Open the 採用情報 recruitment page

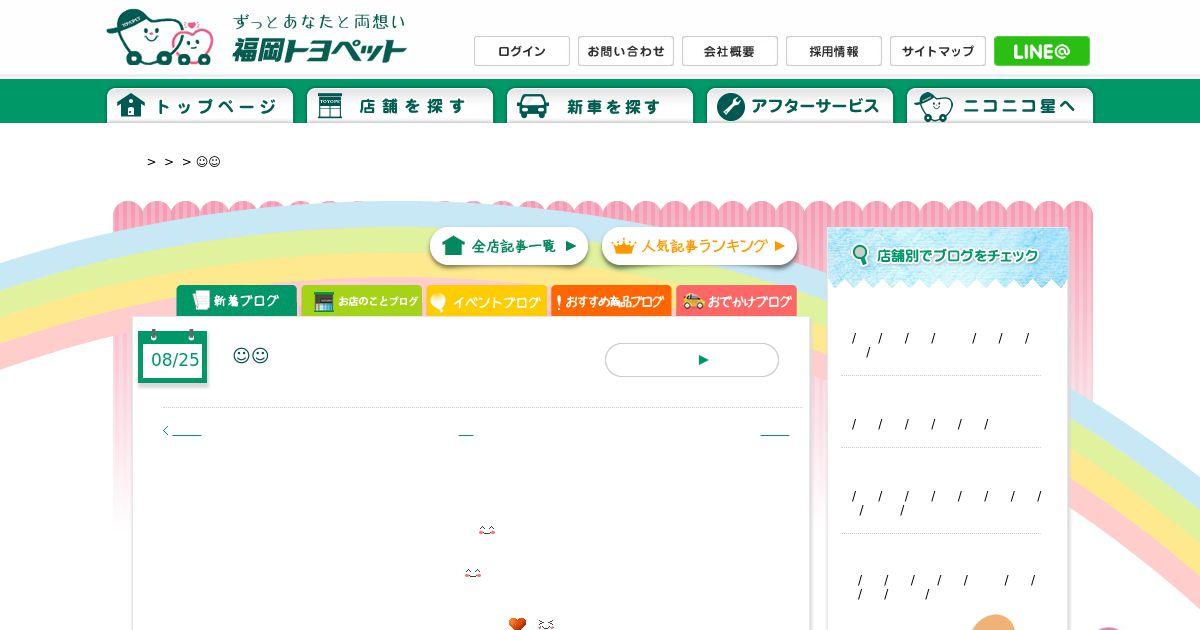click(834, 51)
